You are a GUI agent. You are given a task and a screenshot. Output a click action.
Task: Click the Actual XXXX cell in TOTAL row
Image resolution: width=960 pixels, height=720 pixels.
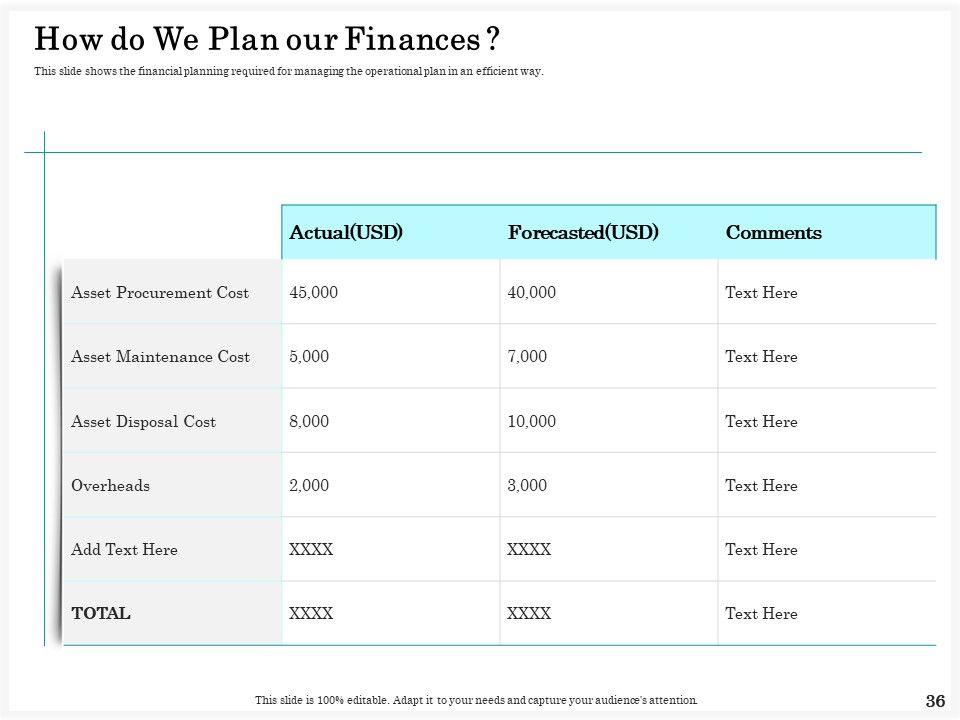coord(310,614)
